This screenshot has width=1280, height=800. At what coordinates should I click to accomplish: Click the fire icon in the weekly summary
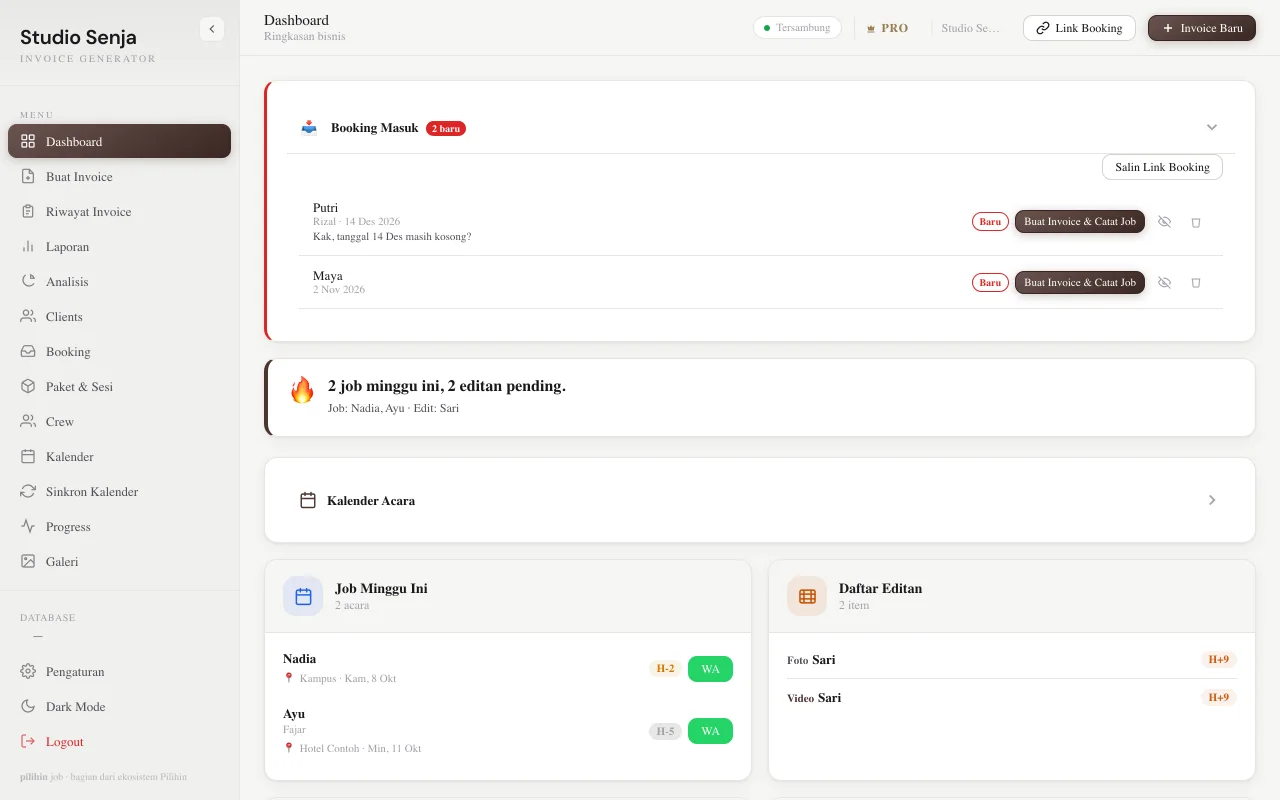click(302, 390)
